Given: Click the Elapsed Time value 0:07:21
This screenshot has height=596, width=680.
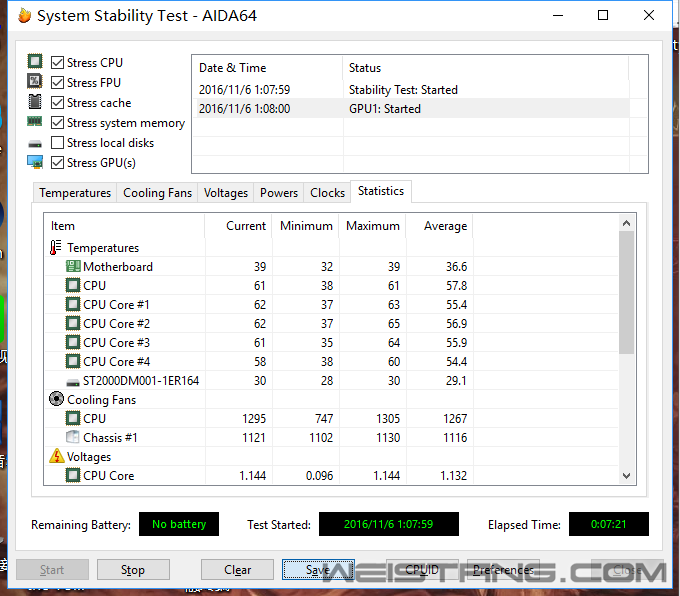Looking at the screenshot, I should pos(608,524).
